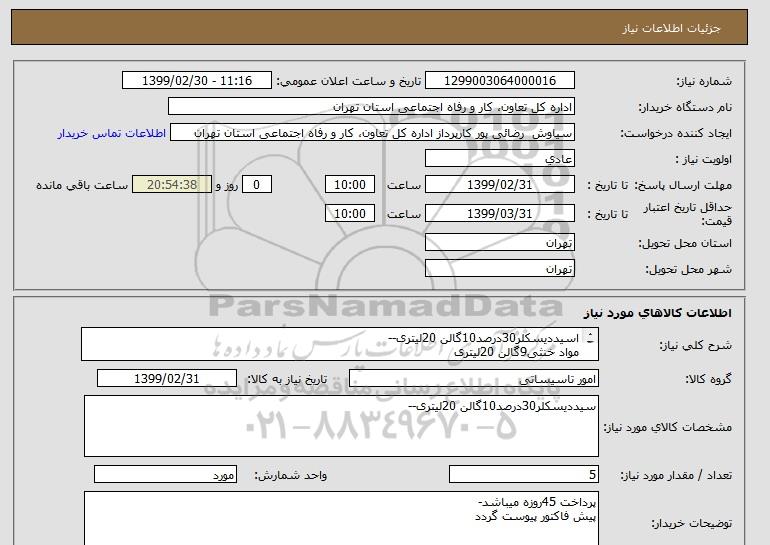This screenshot has width=770, height=545.
Task: Click the general need description text area
Action: [x=340, y=344]
